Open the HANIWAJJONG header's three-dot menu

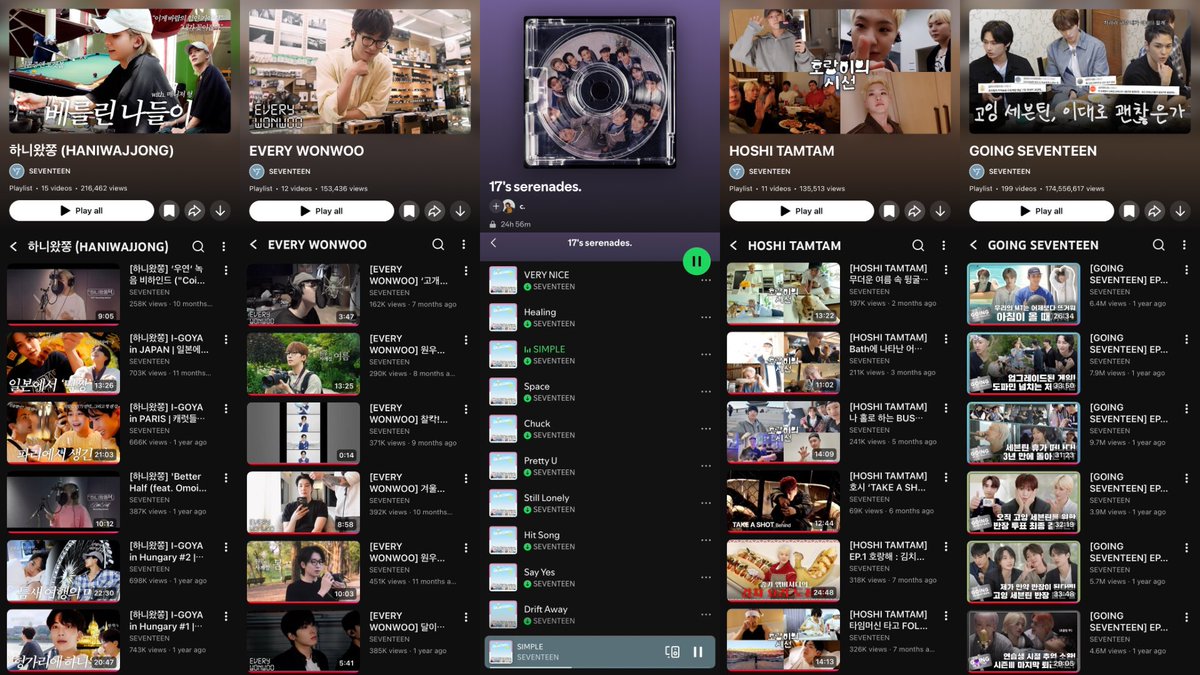click(224, 245)
